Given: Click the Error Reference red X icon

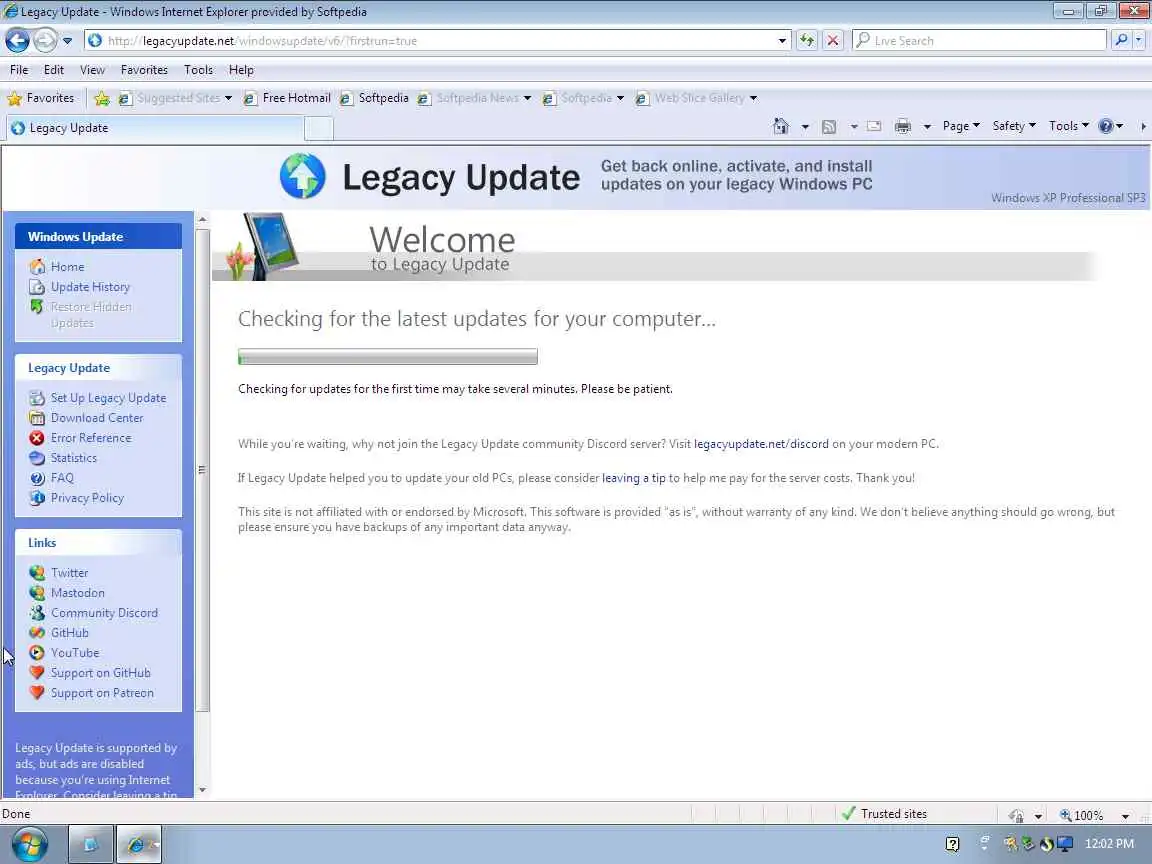Looking at the screenshot, I should 37,438.
